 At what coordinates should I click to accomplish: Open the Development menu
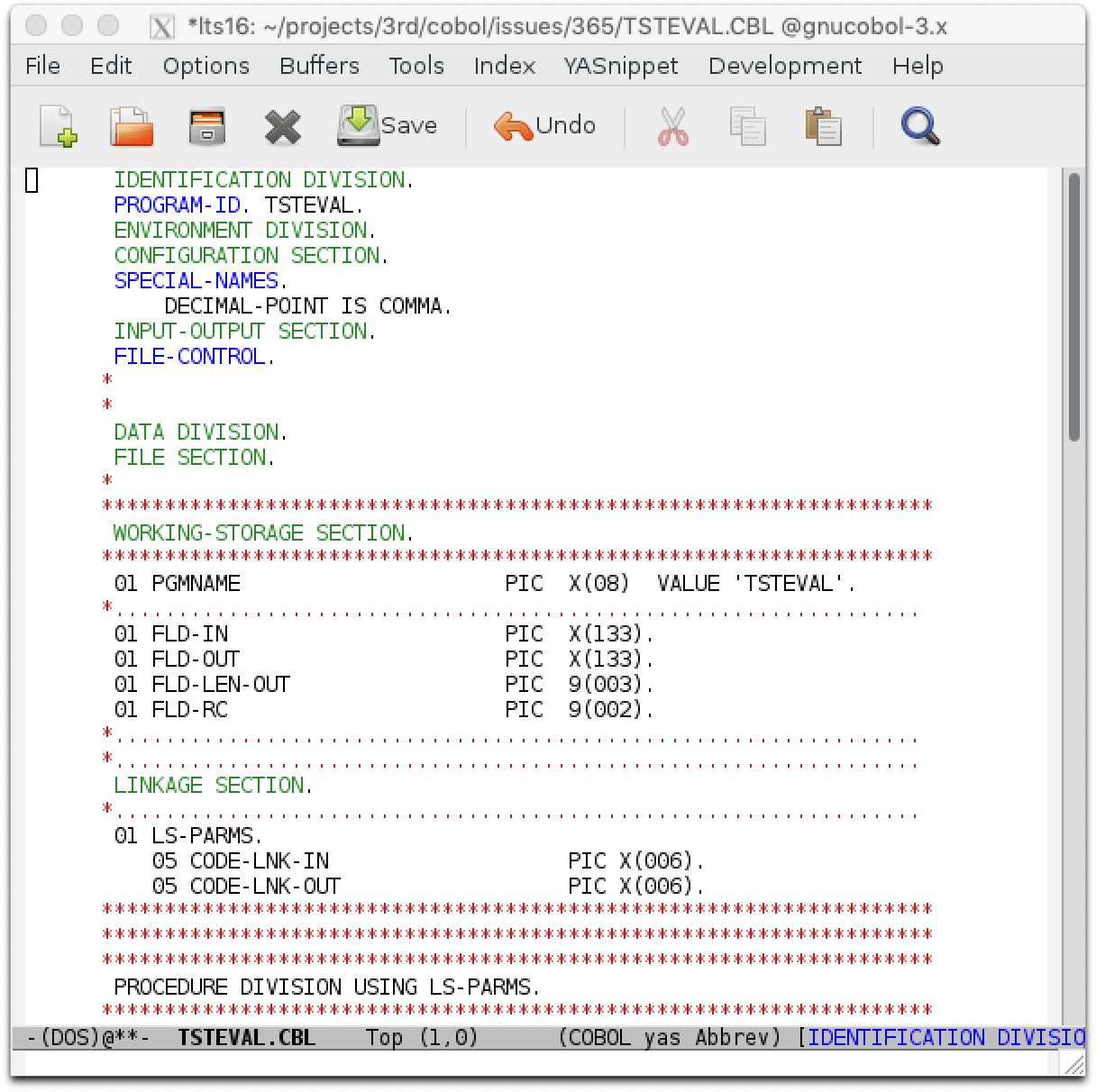[x=785, y=65]
